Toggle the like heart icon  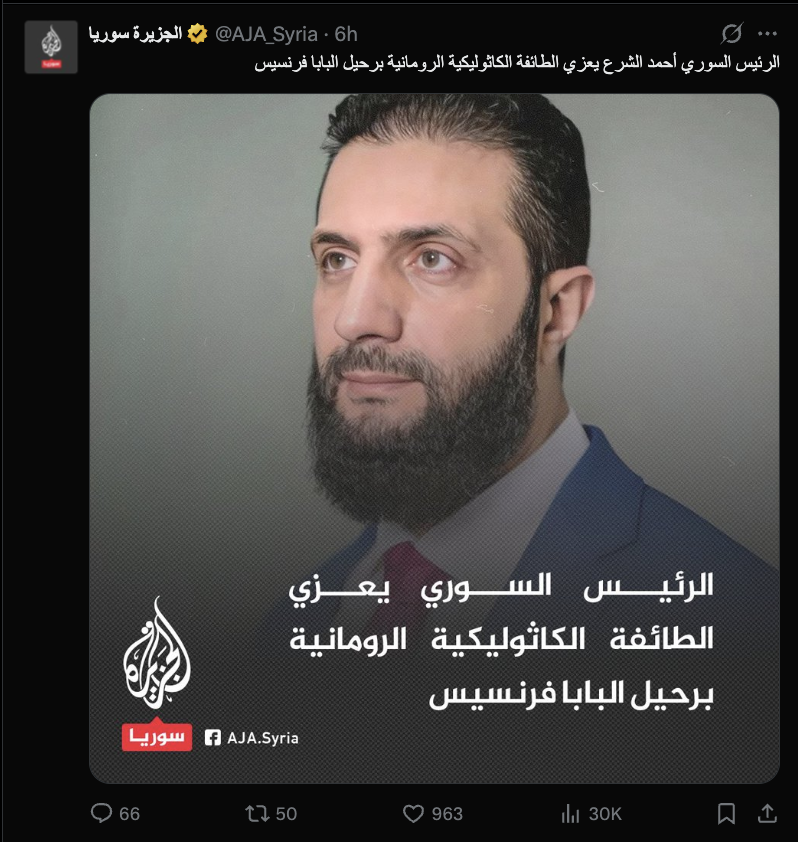point(413,814)
